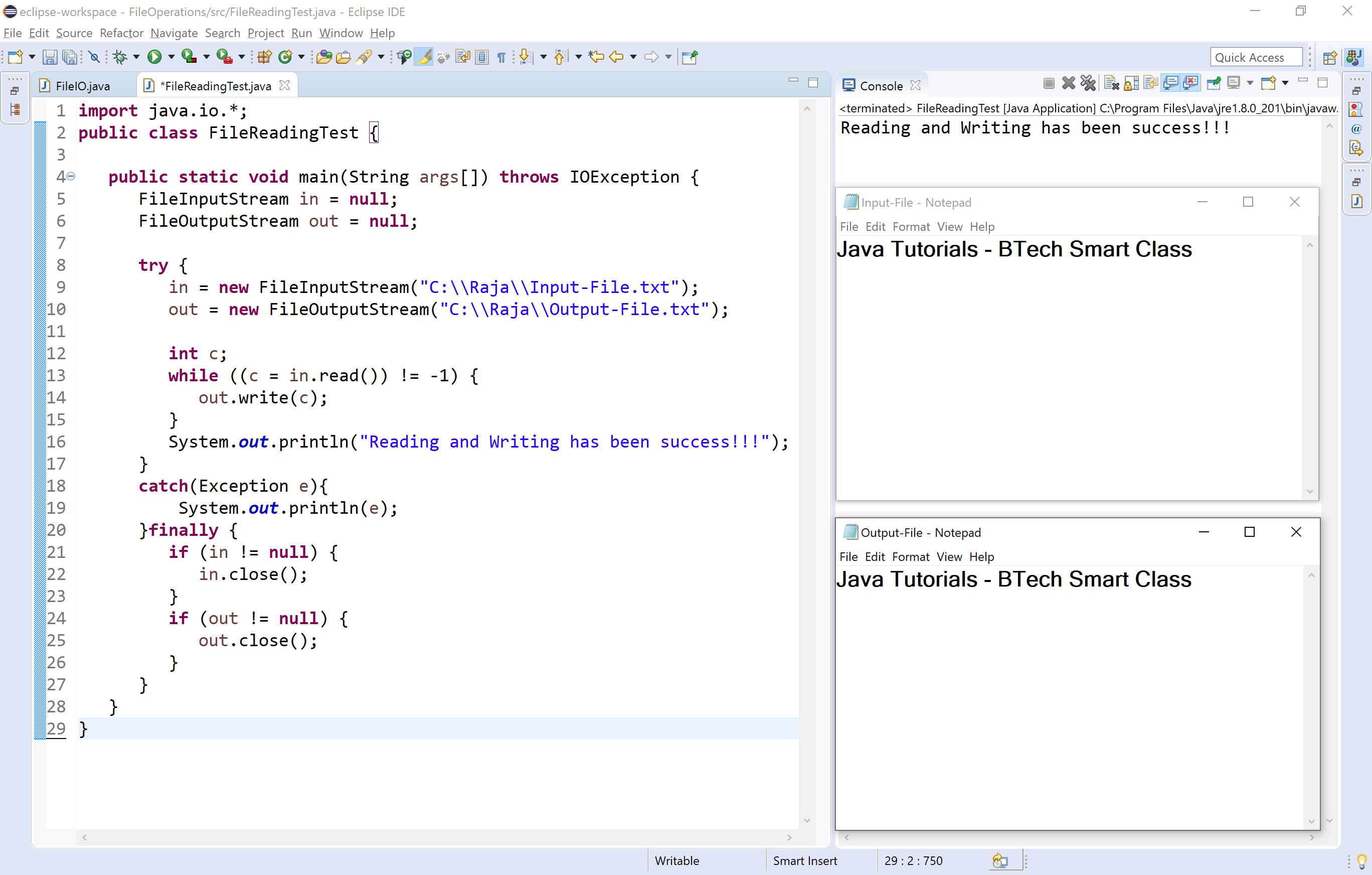1372x875 pixels.
Task: Open the Source menu
Action: pos(74,33)
